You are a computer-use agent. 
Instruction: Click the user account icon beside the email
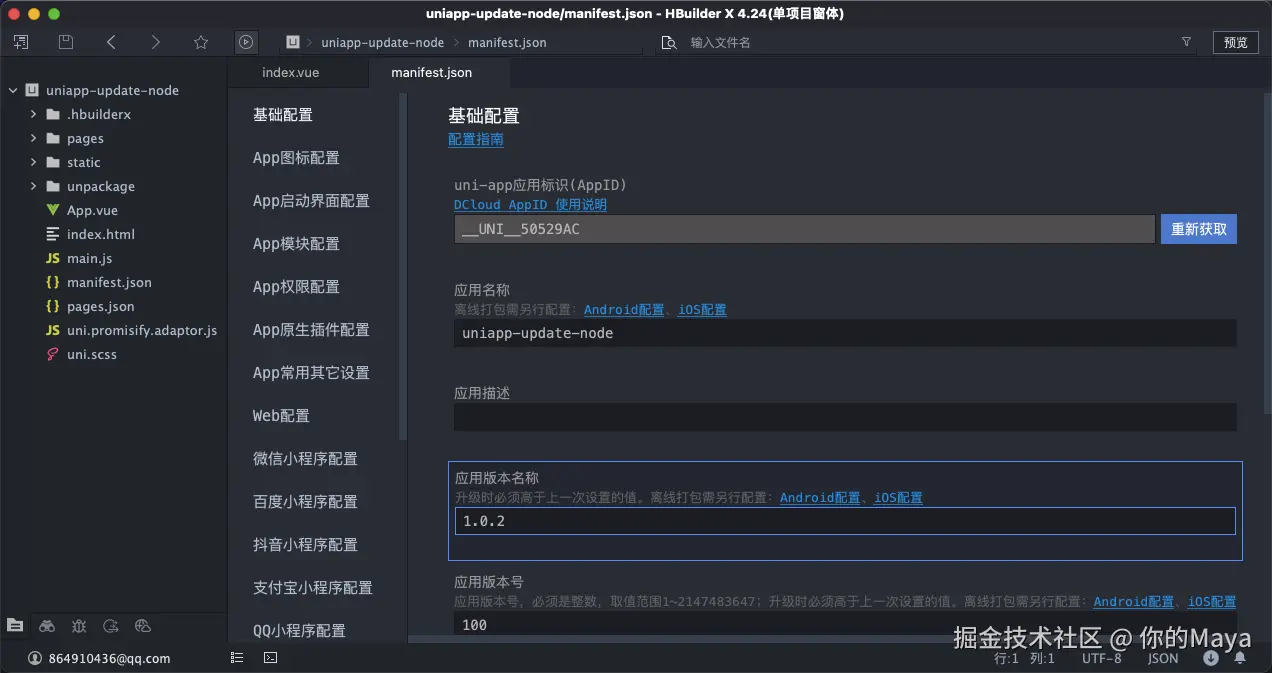point(36,657)
